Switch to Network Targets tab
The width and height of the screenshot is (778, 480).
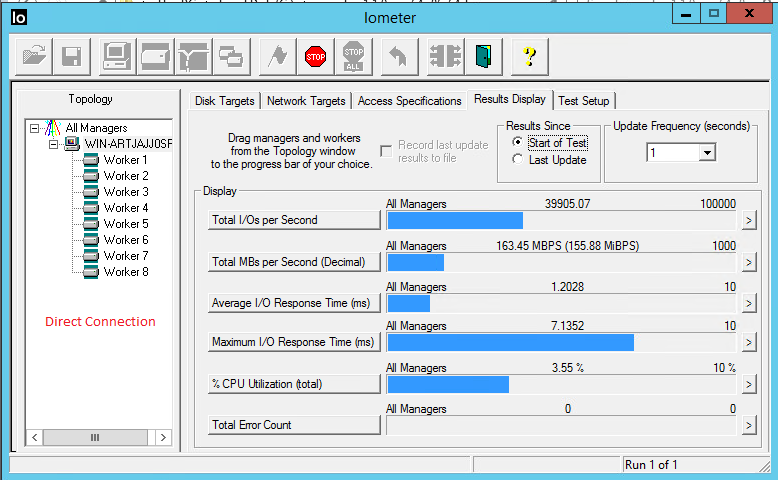[306, 101]
